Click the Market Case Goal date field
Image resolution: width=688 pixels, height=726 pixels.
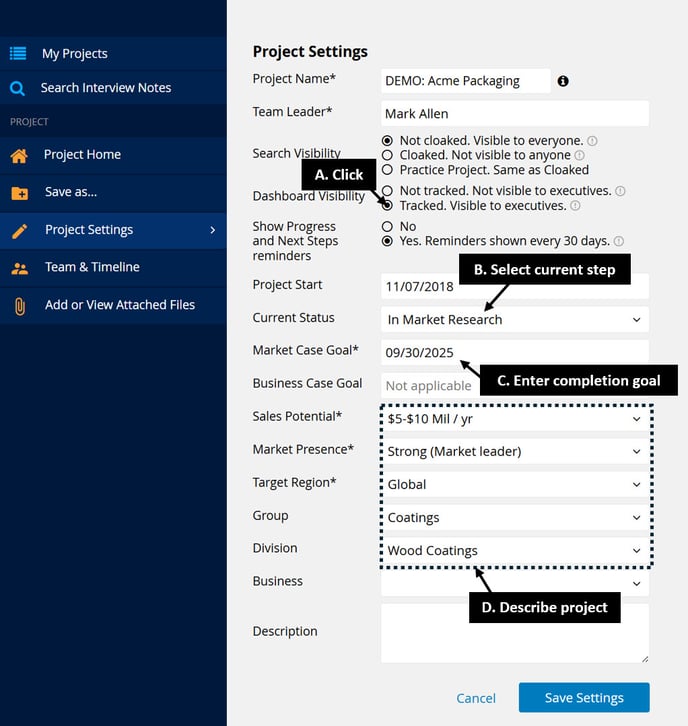click(x=515, y=352)
